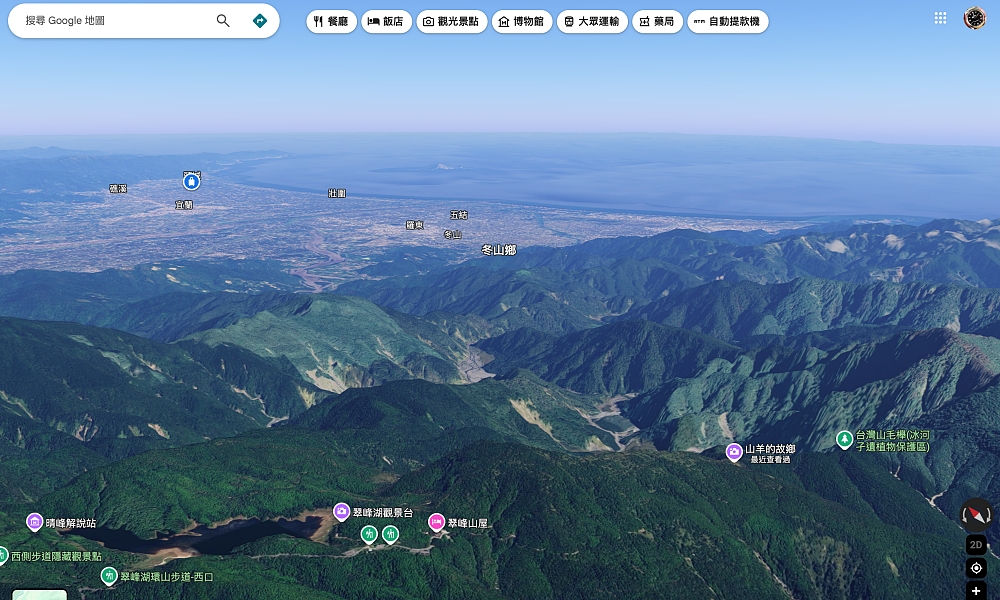Filter by 餐廳 restaurants chip
This screenshot has width=1000, height=600.
tap(331, 22)
